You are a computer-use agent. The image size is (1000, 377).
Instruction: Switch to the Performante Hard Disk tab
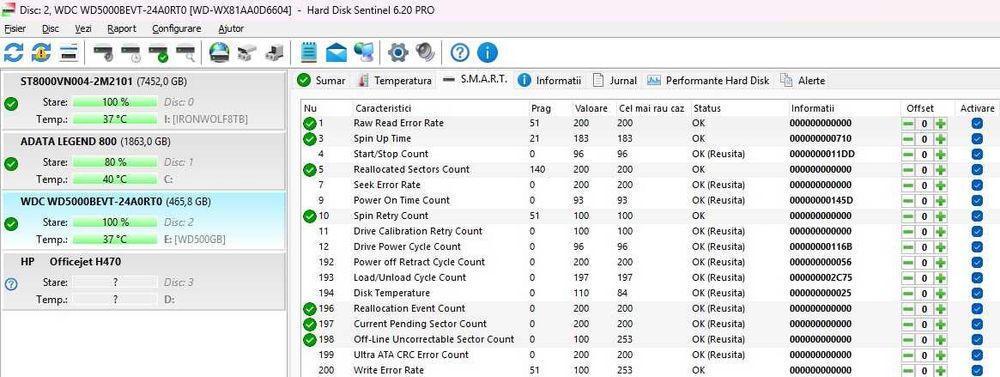point(709,80)
